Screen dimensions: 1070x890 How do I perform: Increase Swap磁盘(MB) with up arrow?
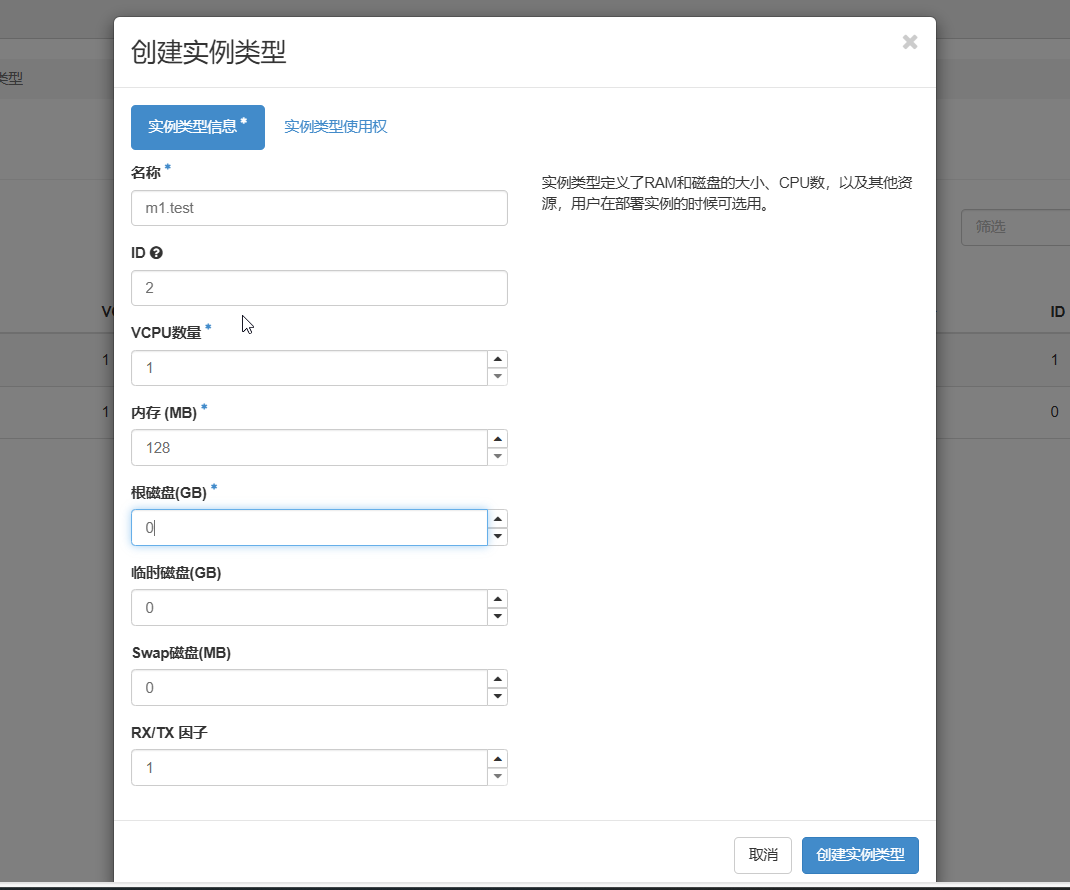(x=497, y=678)
